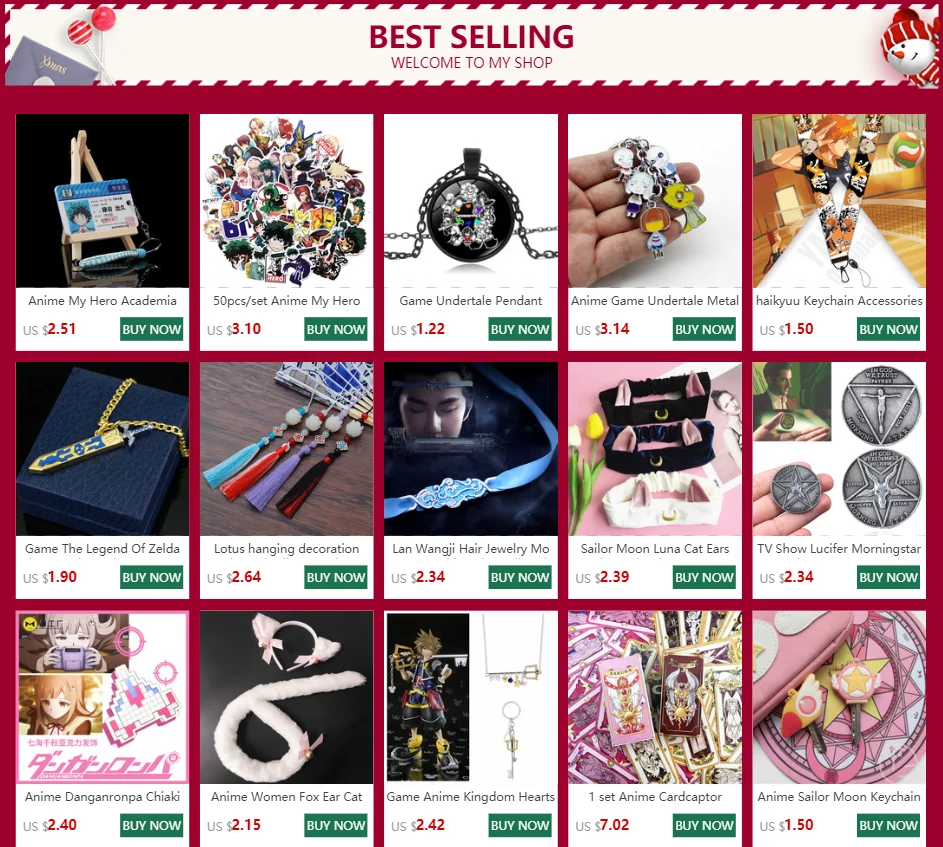Open the My Hero Academia ID card keychain image
This screenshot has width=943, height=847.
pyautogui.click(x=102, y=201)
